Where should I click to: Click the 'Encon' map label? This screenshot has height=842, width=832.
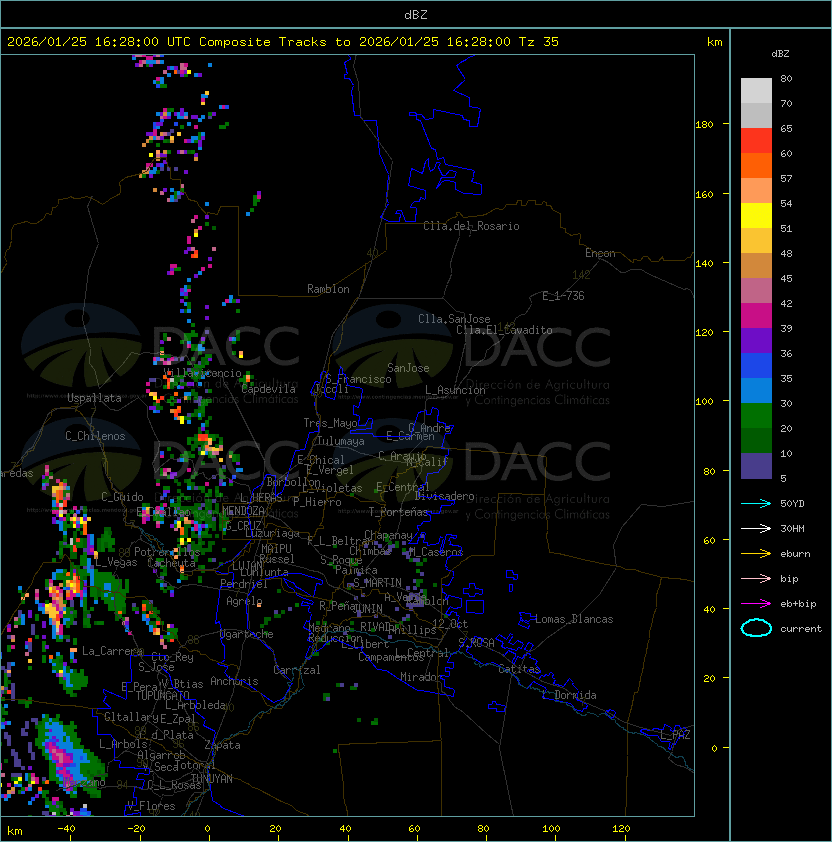pyautogui.click(x=600, y=253)
